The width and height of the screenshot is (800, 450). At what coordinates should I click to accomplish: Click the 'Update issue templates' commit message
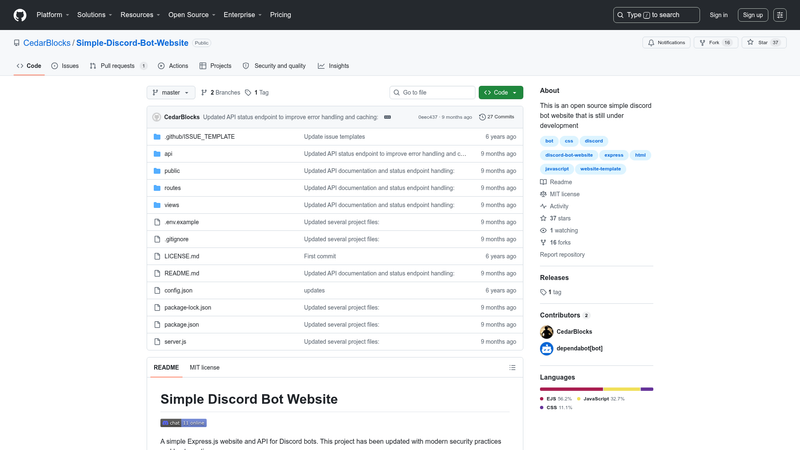pos(334,137)
